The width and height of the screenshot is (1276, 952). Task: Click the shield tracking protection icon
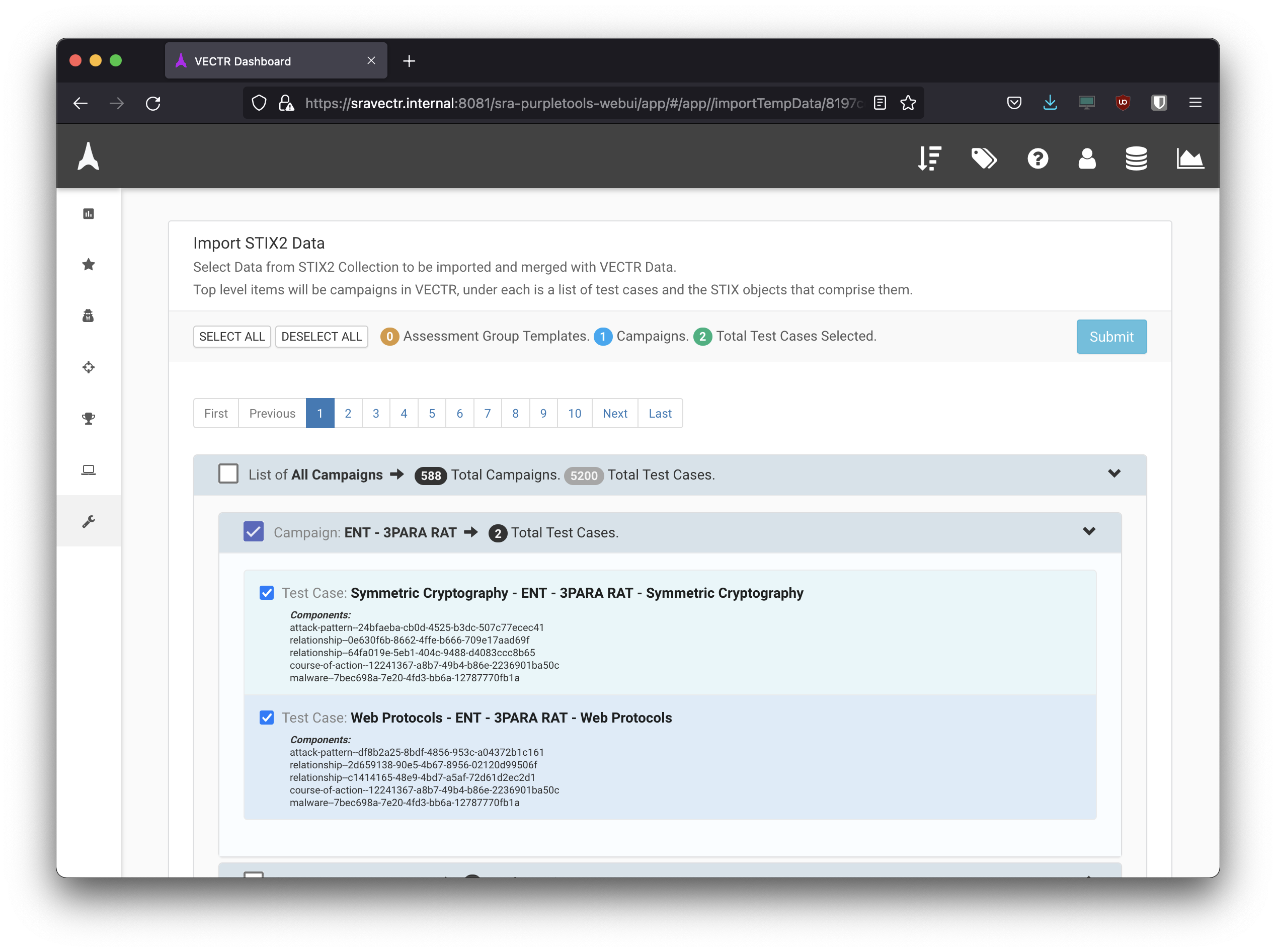[x=259, y=103]
